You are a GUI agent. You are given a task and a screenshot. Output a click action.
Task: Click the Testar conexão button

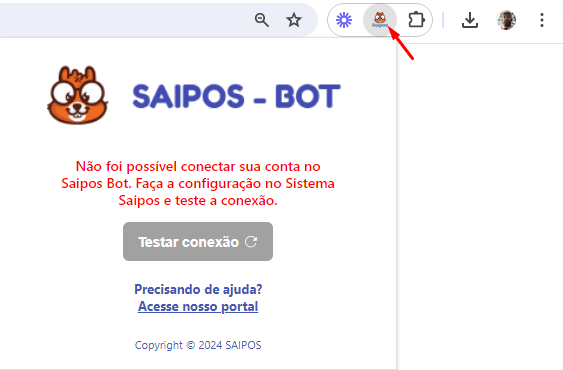pos(198,241)
